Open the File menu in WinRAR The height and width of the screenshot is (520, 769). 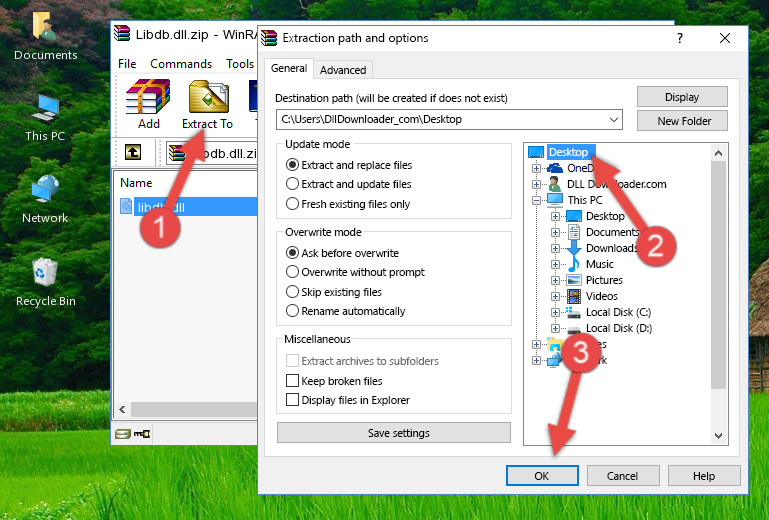point(127,64)
